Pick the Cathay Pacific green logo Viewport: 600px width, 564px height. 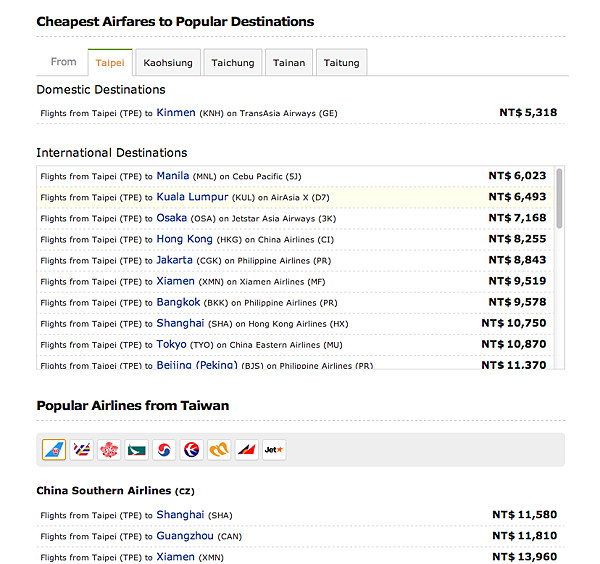pyautogui.click(x=137, y=450)
